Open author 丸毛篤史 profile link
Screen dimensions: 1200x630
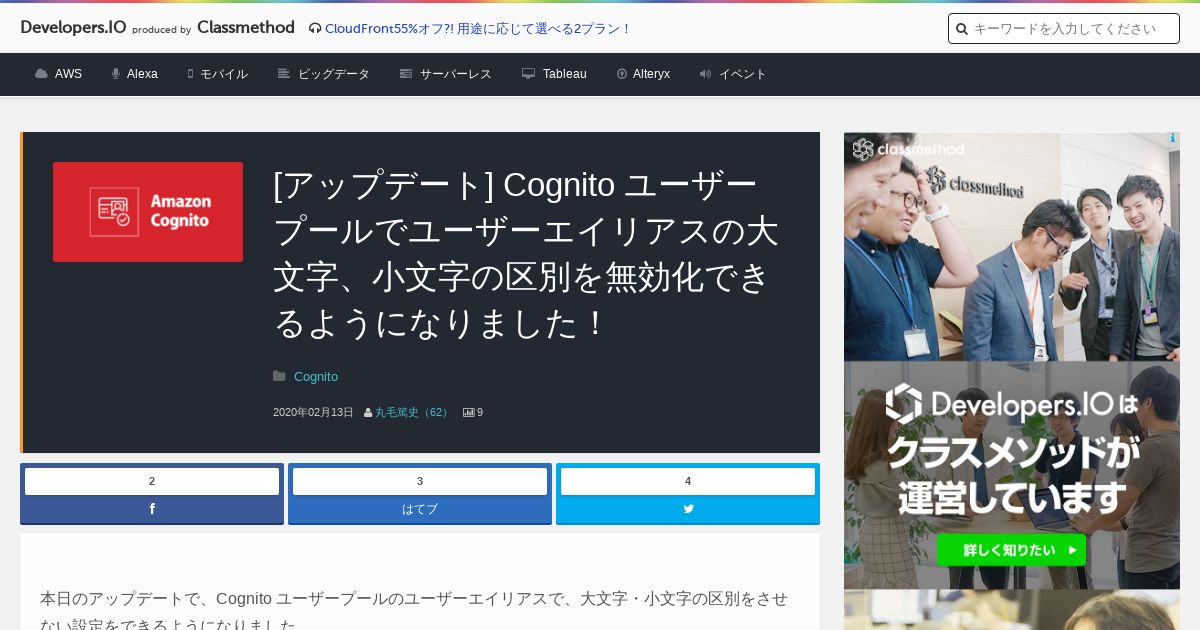pyautogui.click(x=412, y=412)
